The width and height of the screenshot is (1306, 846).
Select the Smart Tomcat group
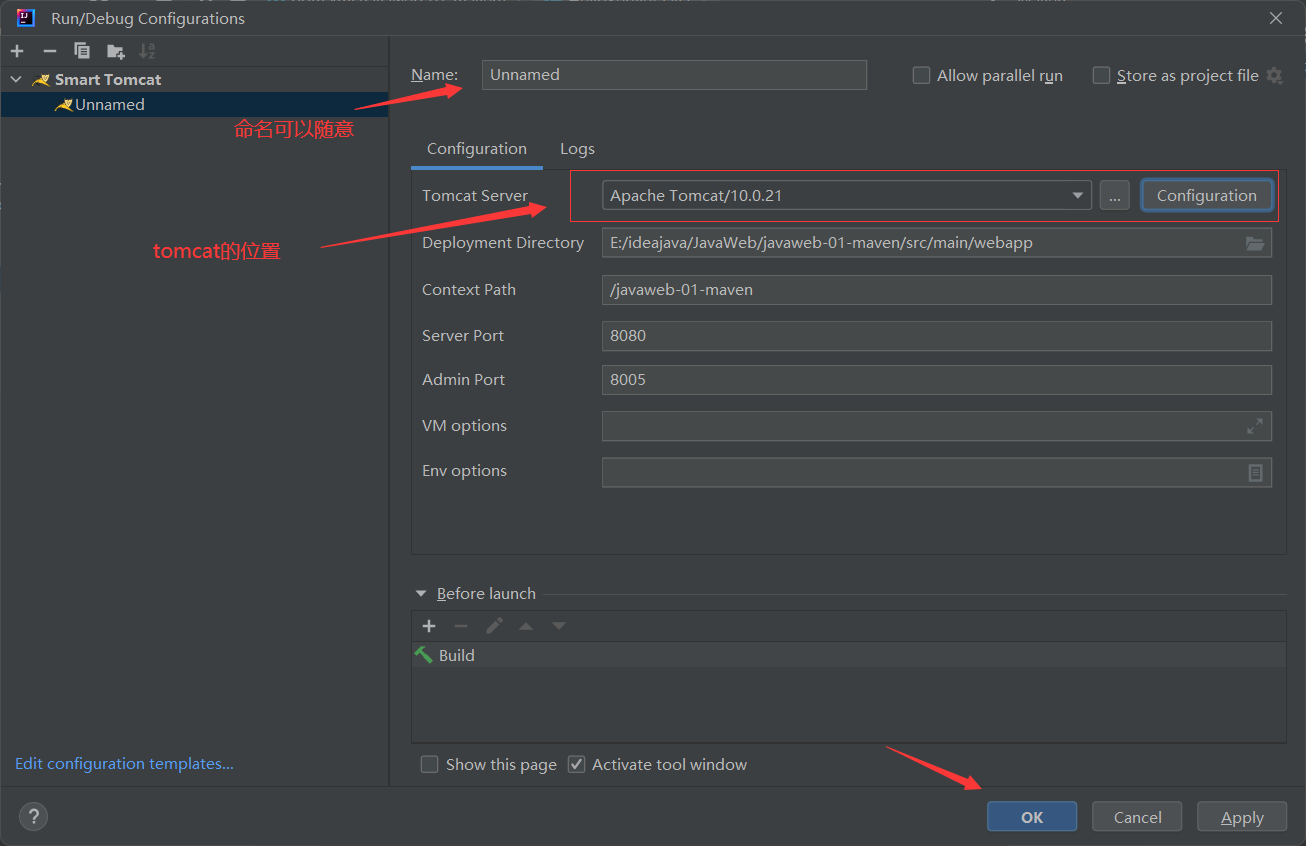pyautogui.click(x=107, y=79)
